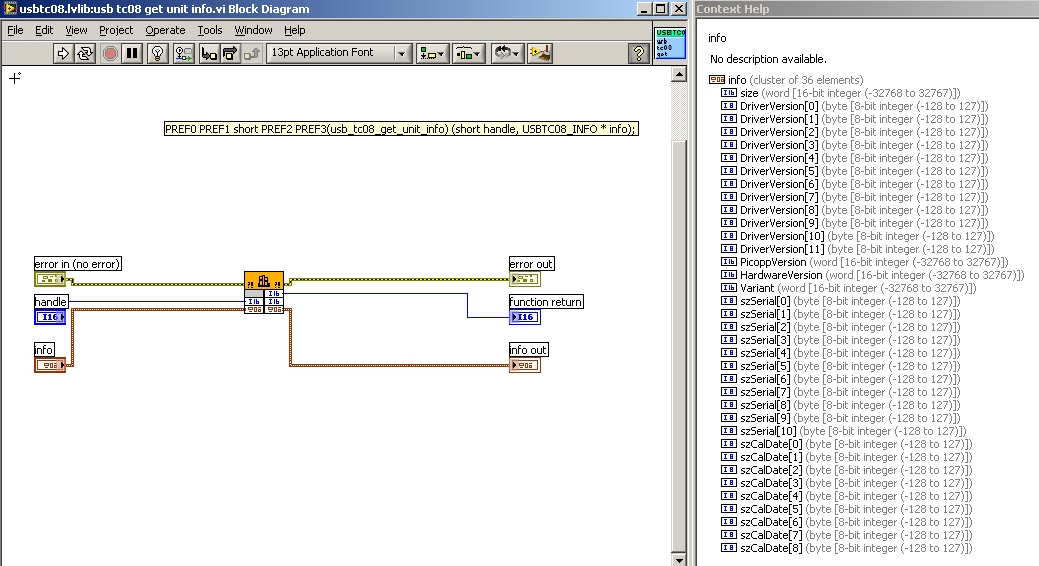The width and height of the screenshot is (1039, 566).
Task: Open the Operate menu
Action: (x=165, y=30)
